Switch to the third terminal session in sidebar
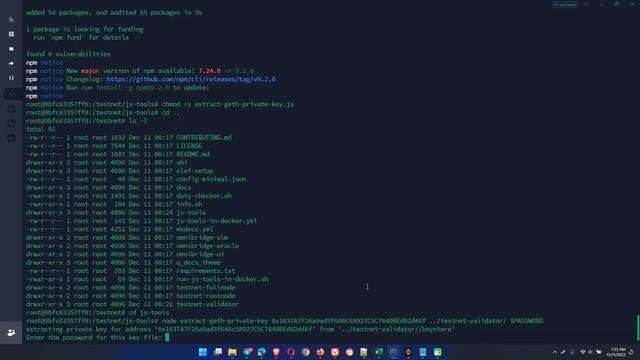 tap(11, 124)
